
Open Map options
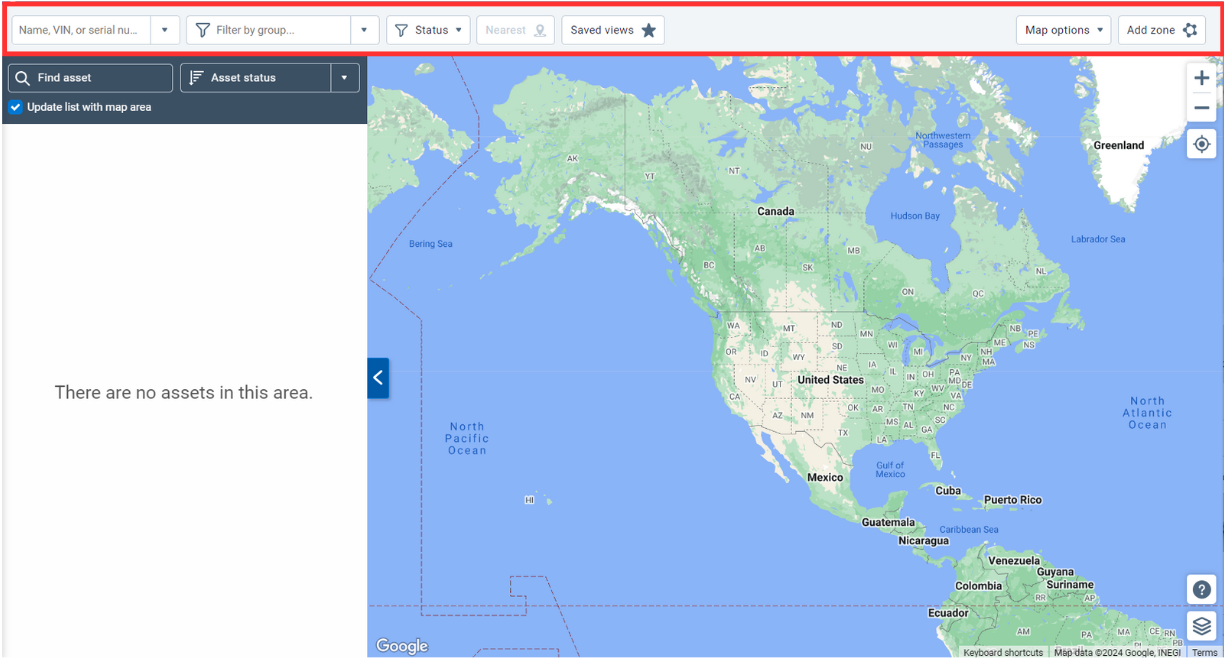(1063, 29)
